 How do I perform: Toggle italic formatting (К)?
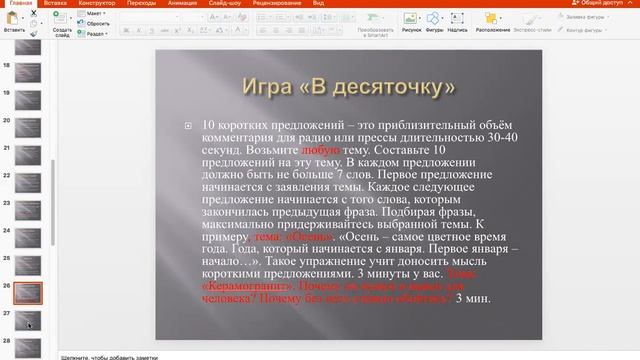(x=139, y=31)
